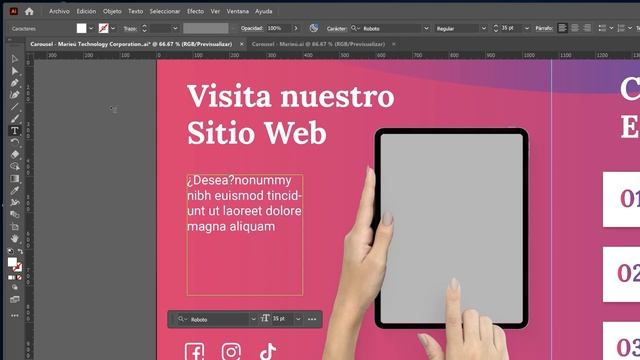This screenshot has height=360, width=640.
Task: Expand the opacity slider arrow
Action: [296, 29]
